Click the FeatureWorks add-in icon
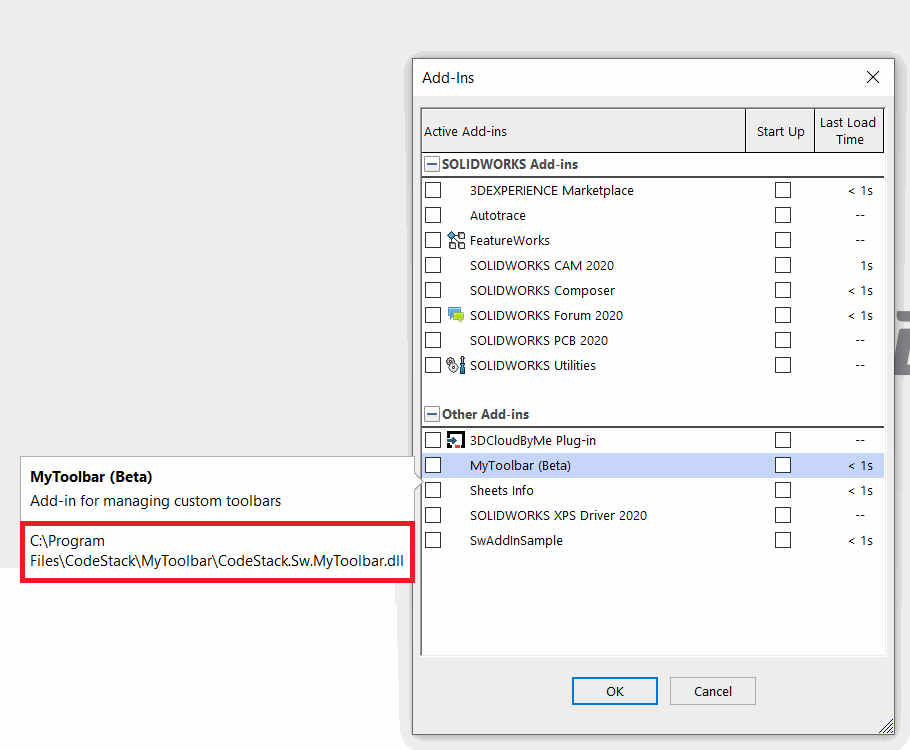This screenshot has width=910, height=750. (456, 240)
